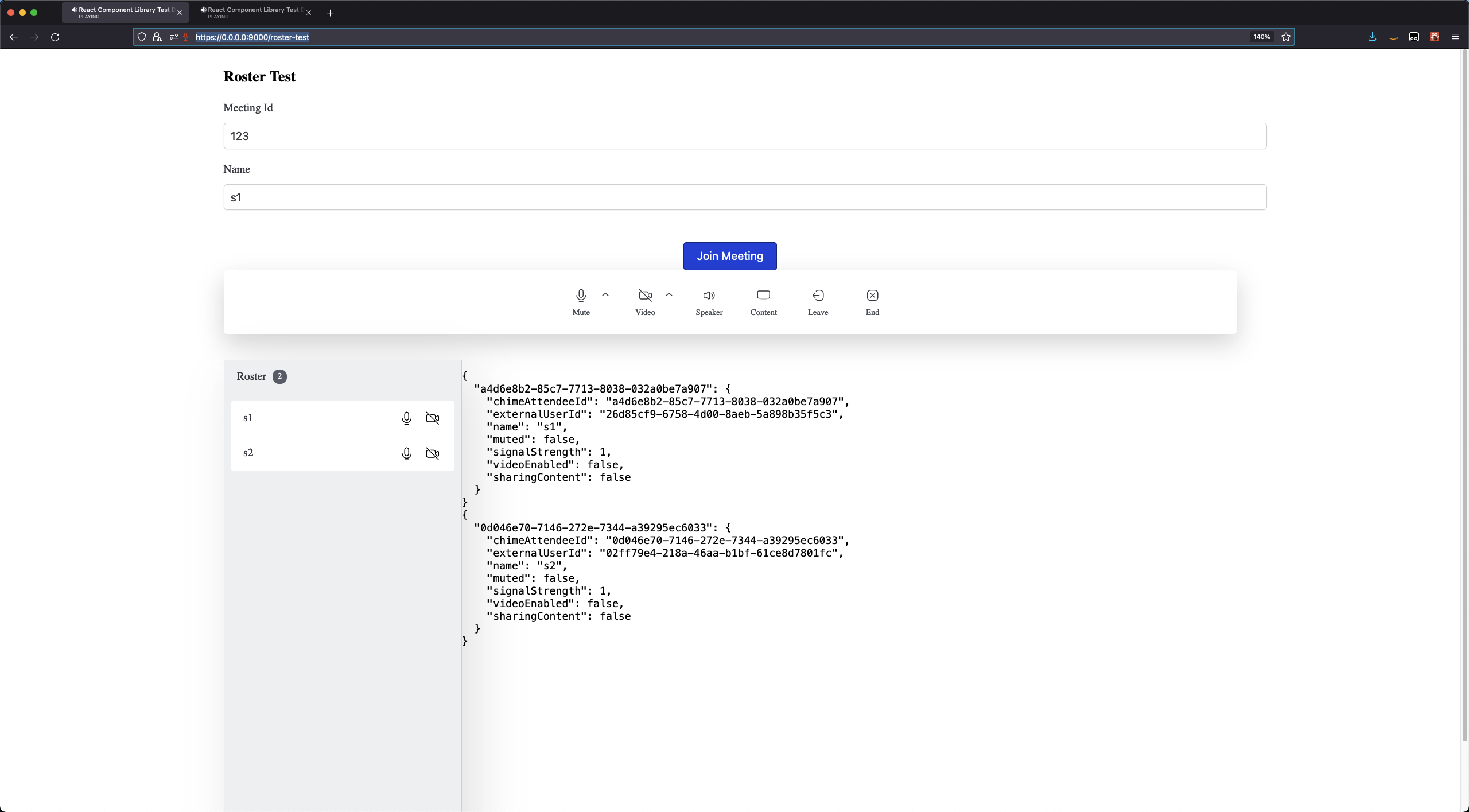Expand the video options caret
1469x812 pixels.
(669, 295)
